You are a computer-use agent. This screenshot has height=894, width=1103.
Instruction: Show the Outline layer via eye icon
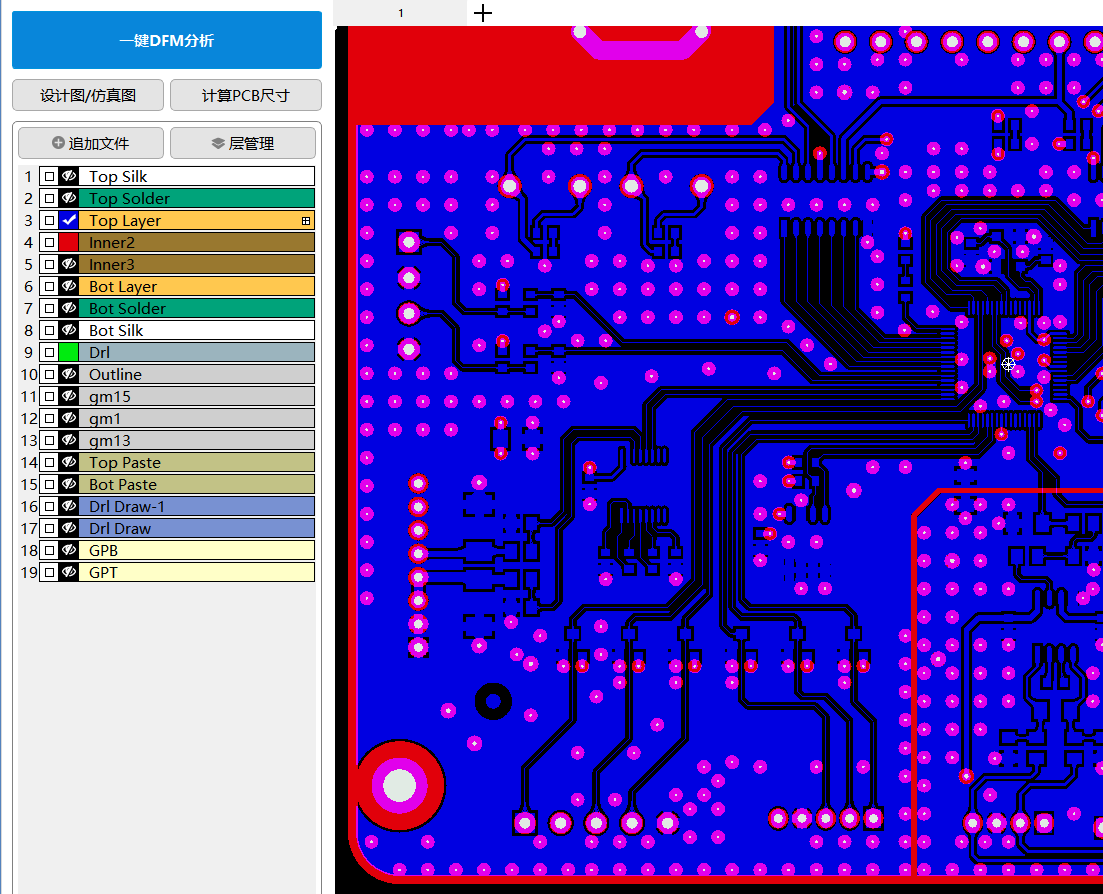point(69,374)
